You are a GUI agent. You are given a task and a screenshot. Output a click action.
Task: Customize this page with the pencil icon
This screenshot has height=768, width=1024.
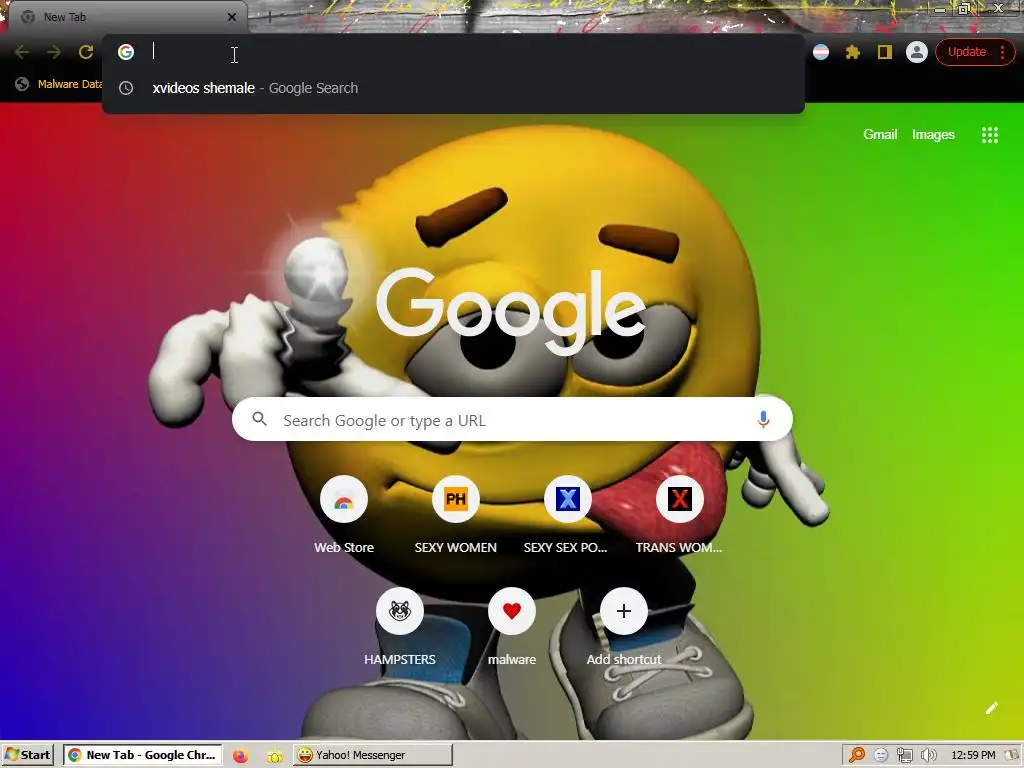click(991, 708)
